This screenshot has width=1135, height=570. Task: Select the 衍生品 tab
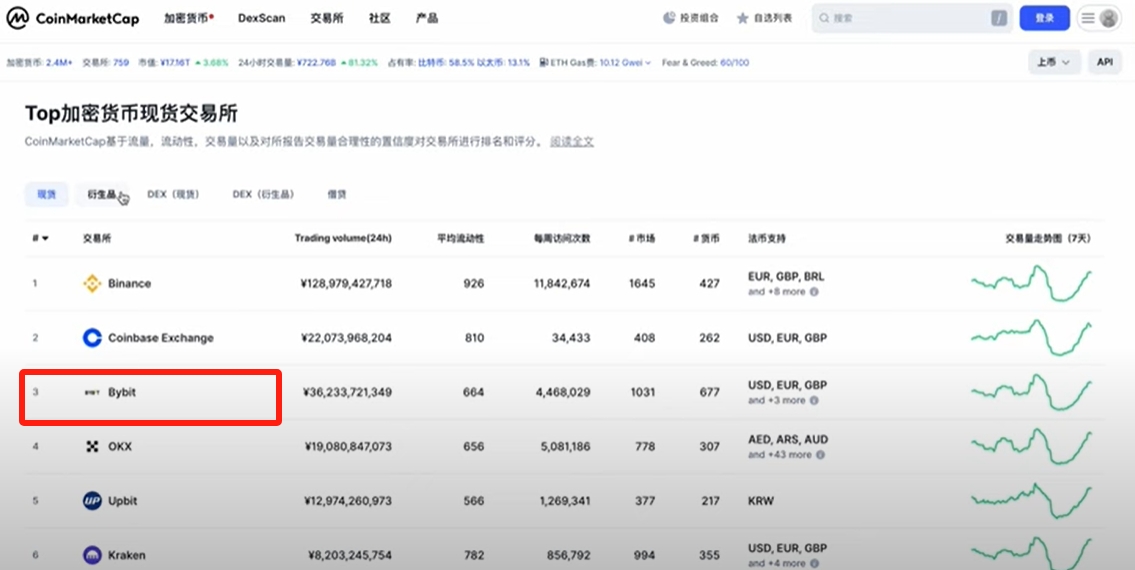(x=101, y=194)
